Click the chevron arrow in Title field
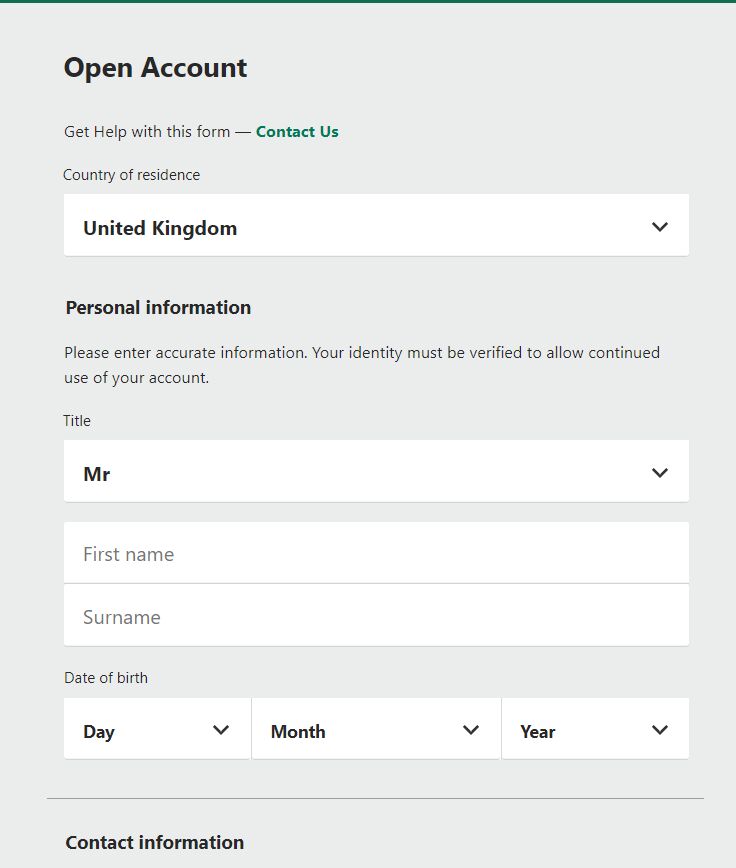Screen dimensions: 736x868 [x=660, y=473]
